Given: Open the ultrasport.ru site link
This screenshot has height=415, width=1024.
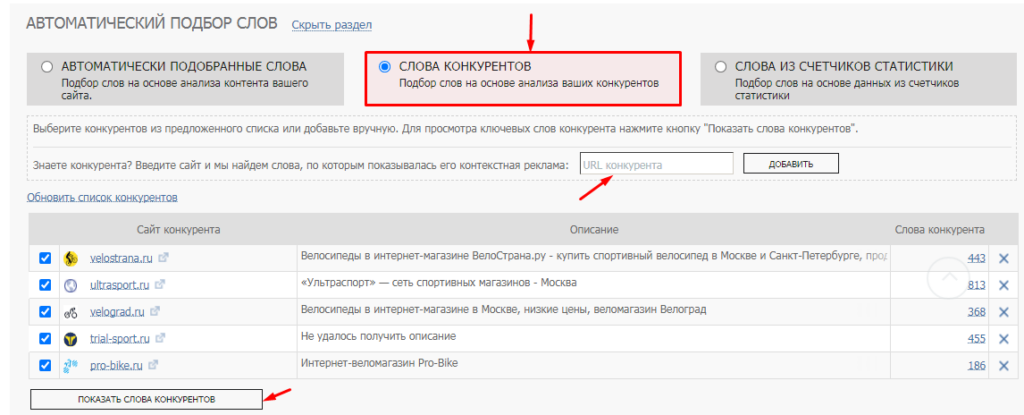Looking at the screenshot, I should coord(120,285).
